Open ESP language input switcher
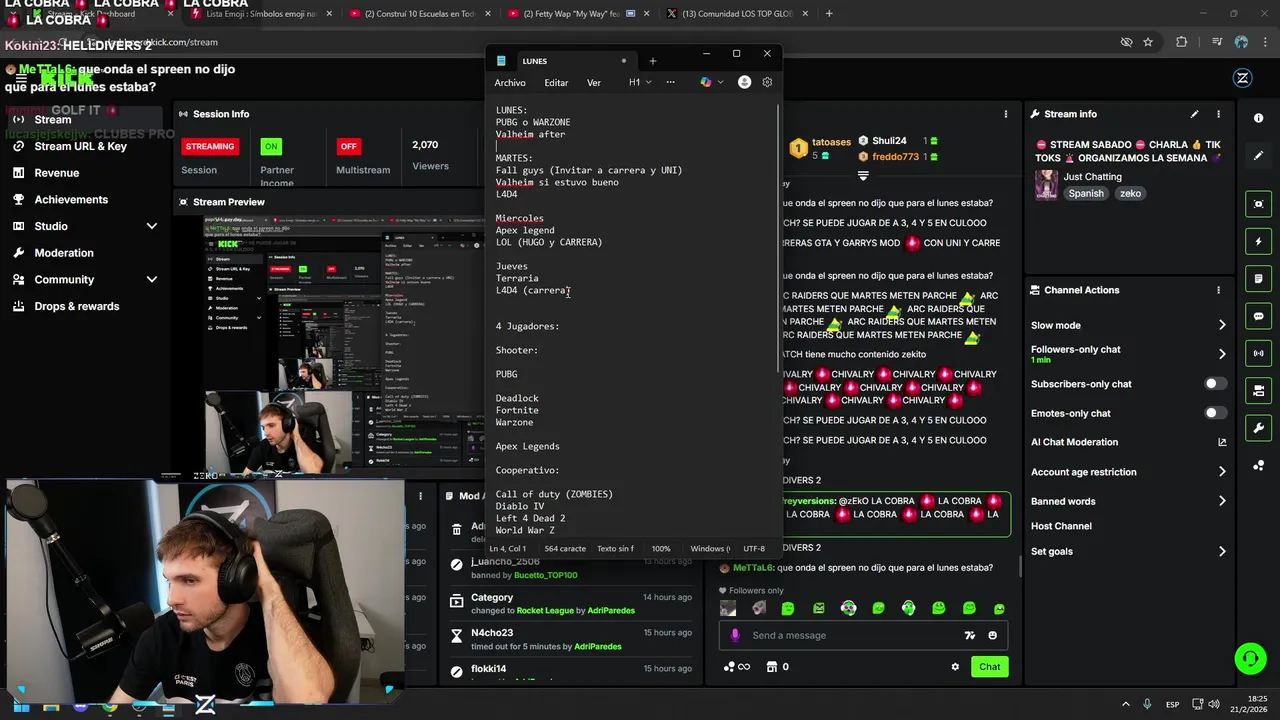Screen dimensions: 1280x720 click(x=1172, y=704)
